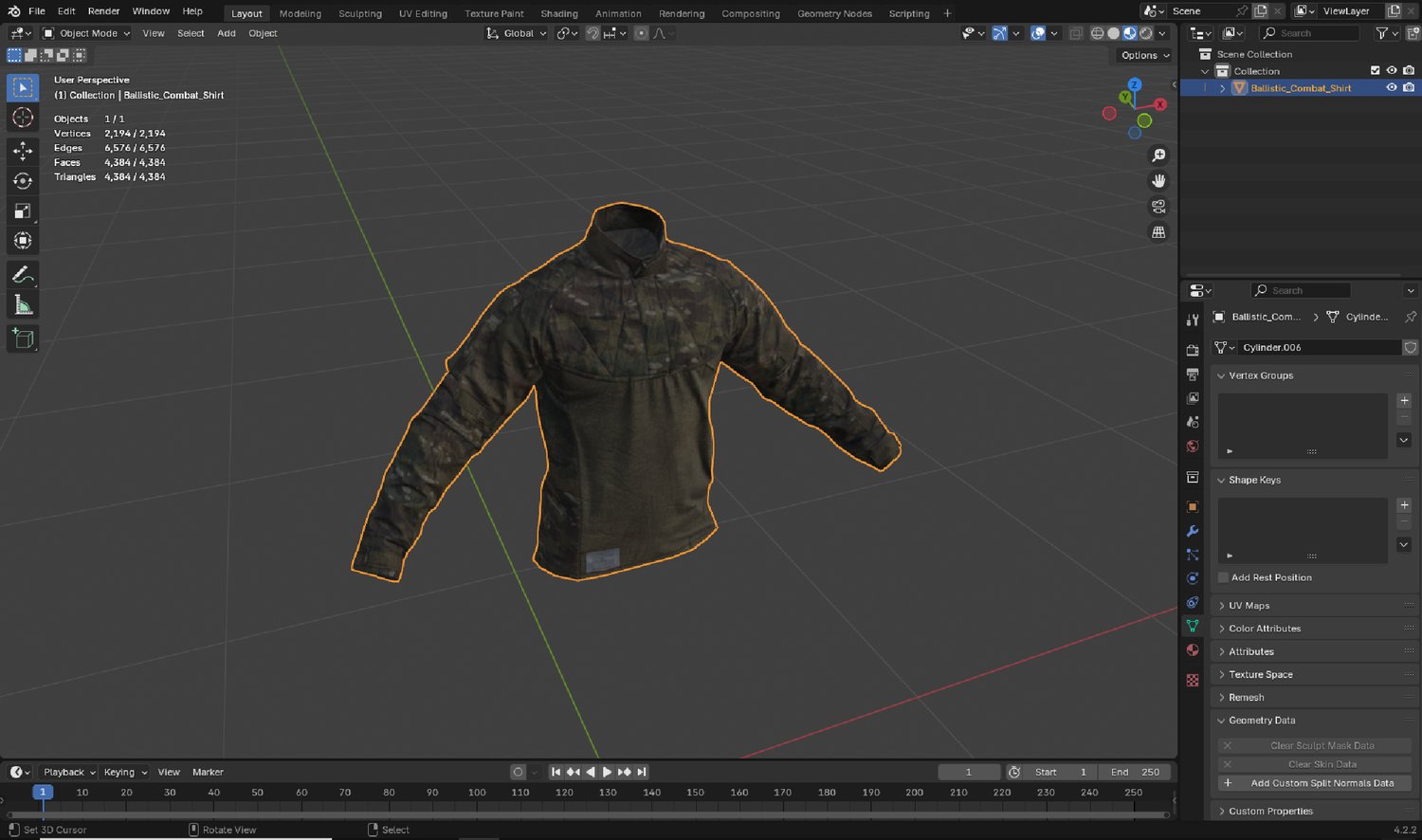Collapse the Vertex Groups panel
The image size is (1422, 840).
(x=1260, y=375)
